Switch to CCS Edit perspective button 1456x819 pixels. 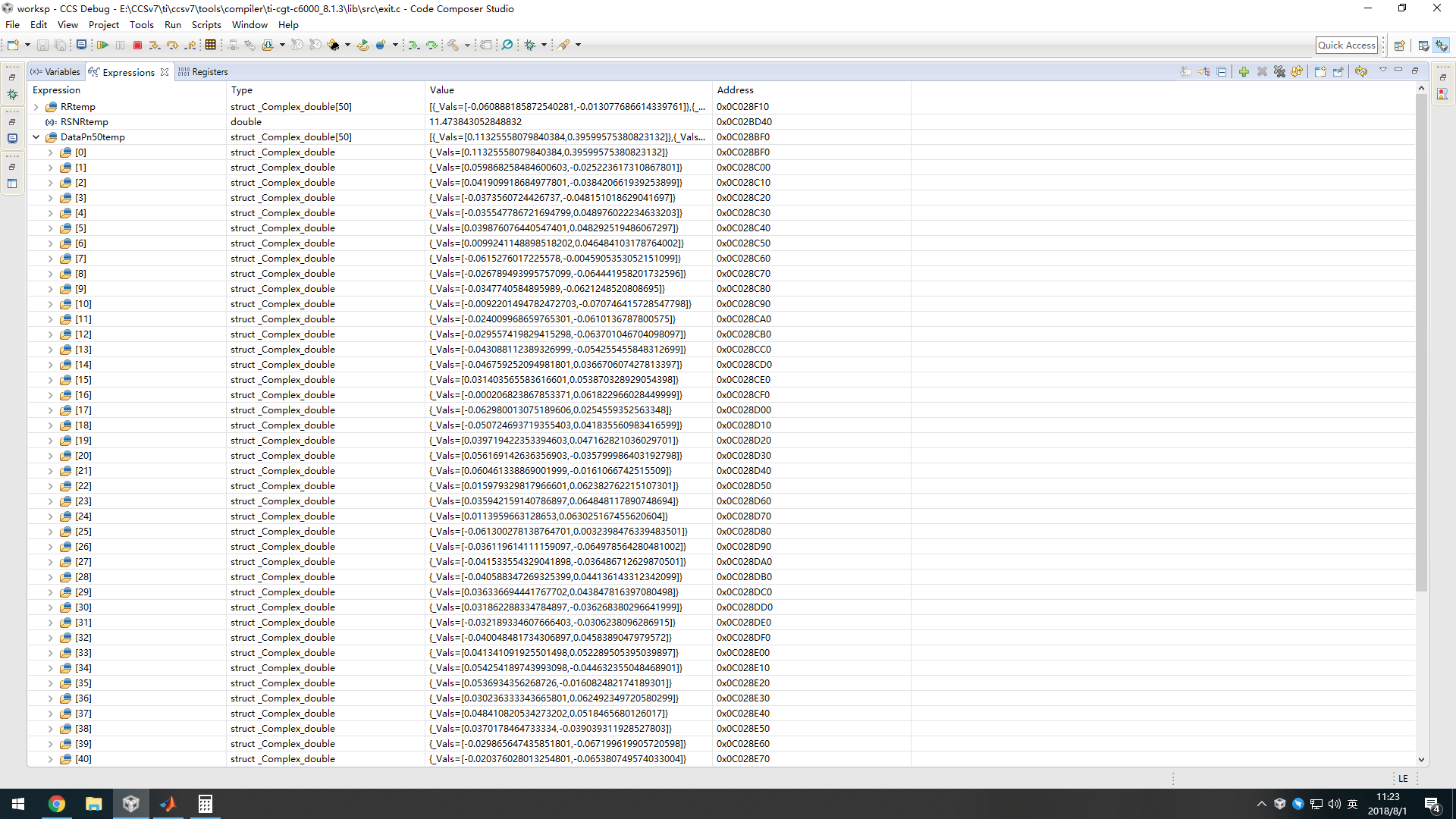click(1423, 45)
